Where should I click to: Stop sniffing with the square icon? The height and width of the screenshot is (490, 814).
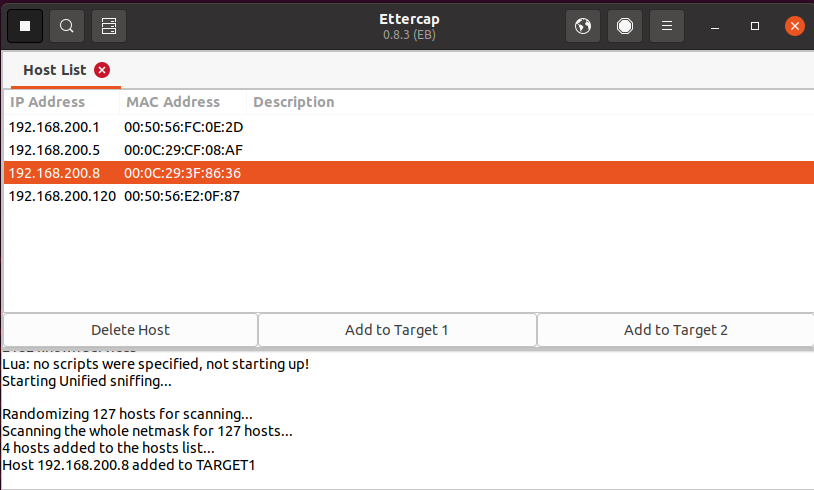pos(25,26)
